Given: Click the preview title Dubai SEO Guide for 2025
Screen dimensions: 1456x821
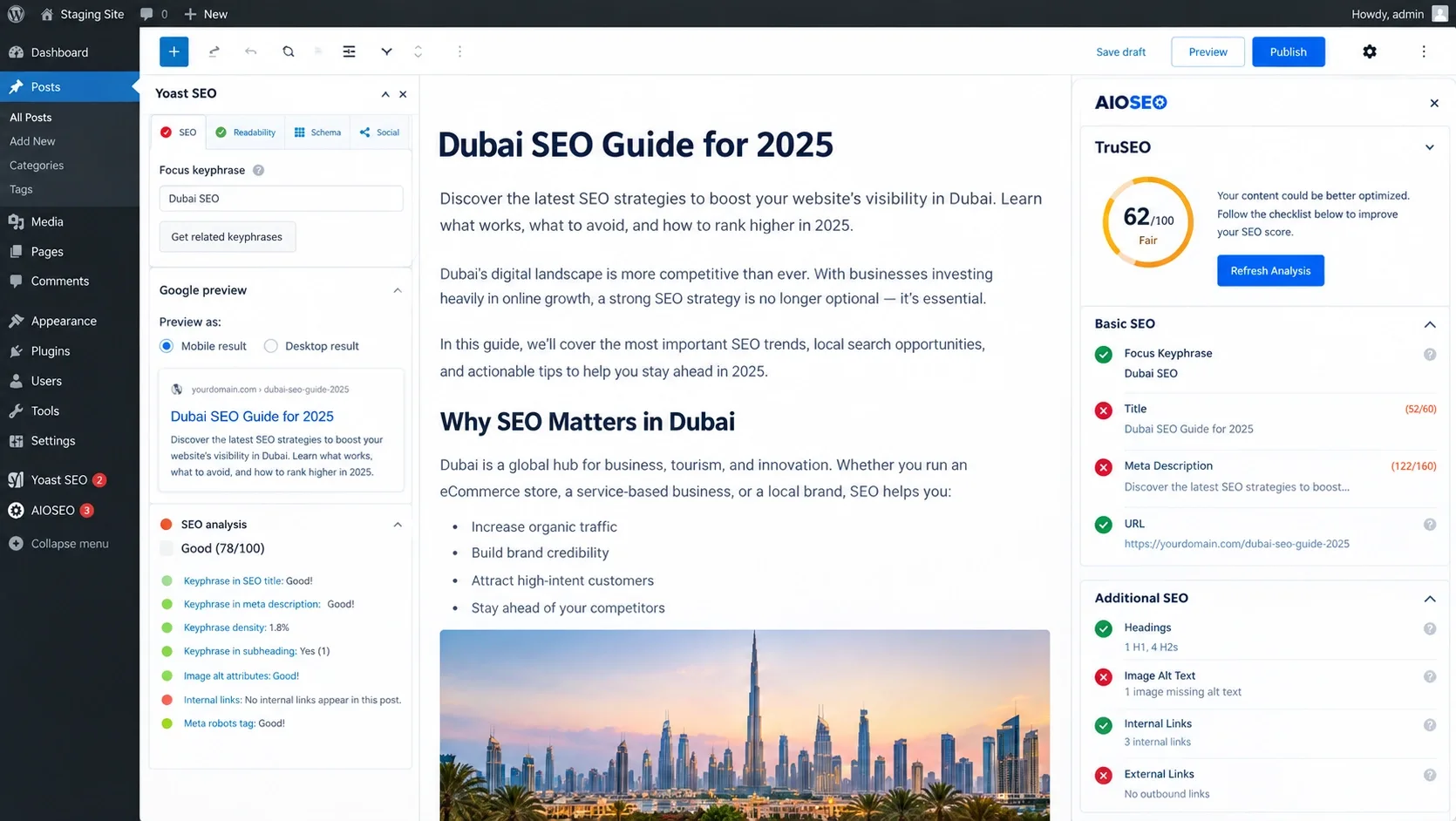Looking at the screenshot, I should 252,417.
